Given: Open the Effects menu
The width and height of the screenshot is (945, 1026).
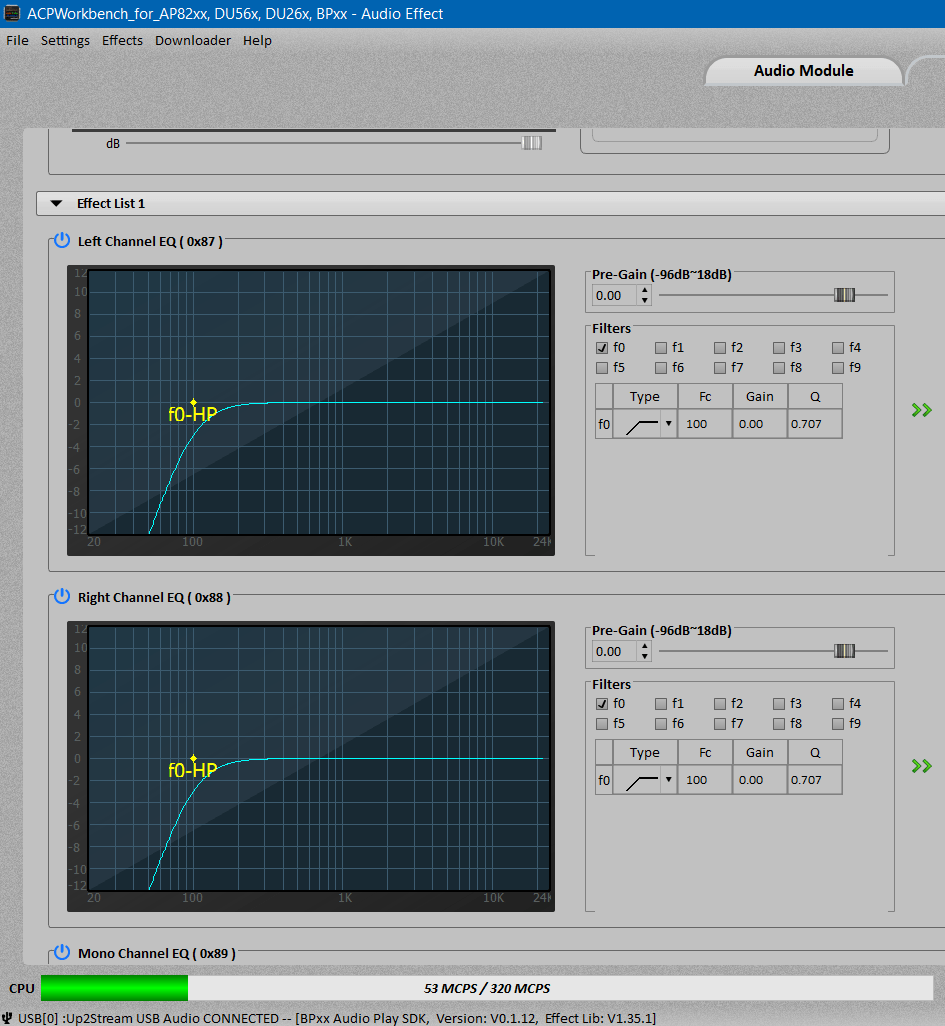Looking at the screenshot, I should [122, 41].
